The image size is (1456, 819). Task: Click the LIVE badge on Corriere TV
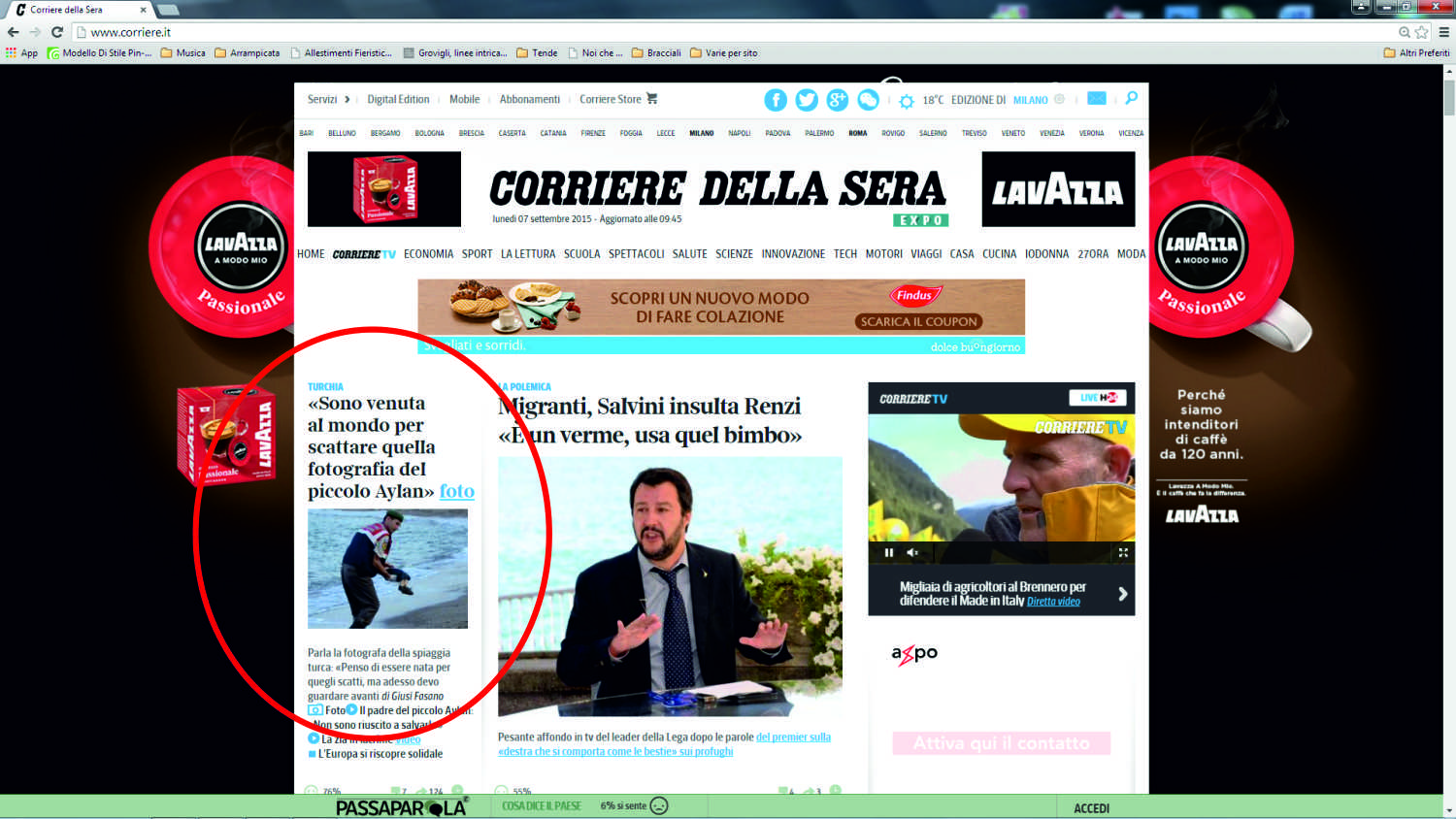coord(1098,397)
